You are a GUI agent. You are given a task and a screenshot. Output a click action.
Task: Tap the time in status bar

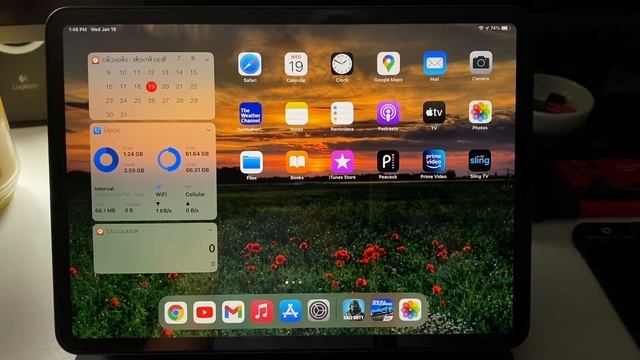[x=78, y=29]
